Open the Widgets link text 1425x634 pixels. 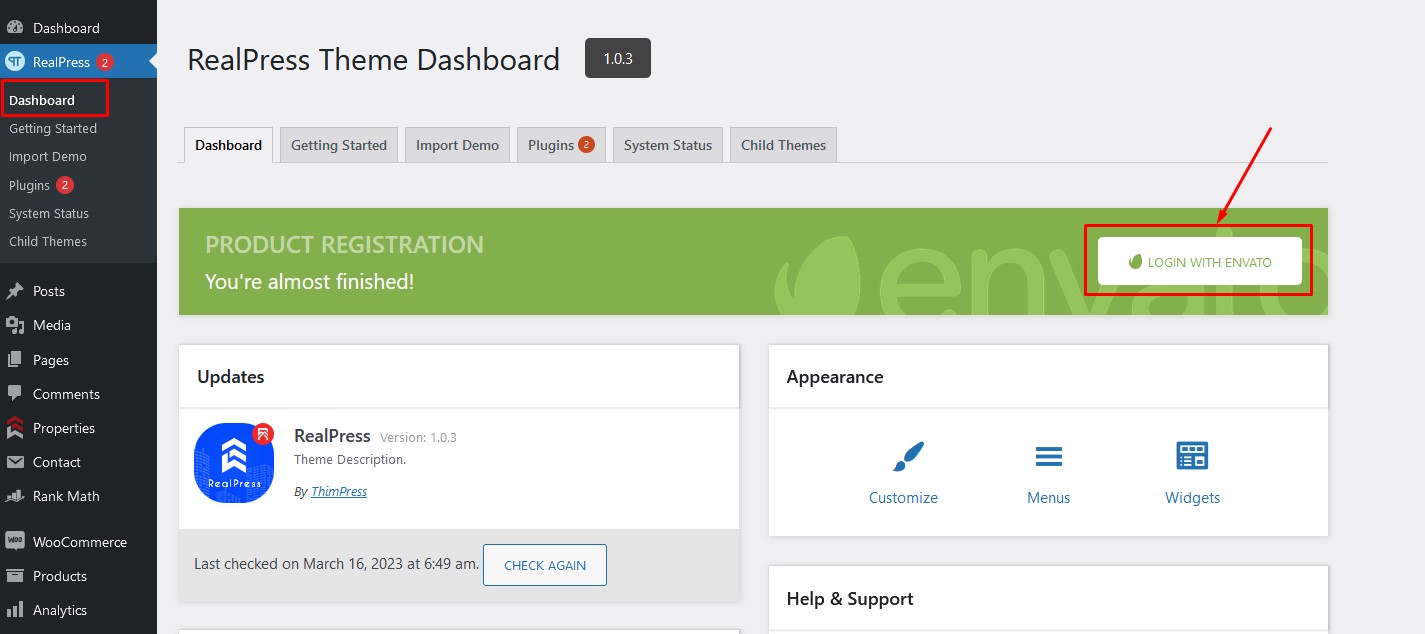click(x=1192, y=498)
